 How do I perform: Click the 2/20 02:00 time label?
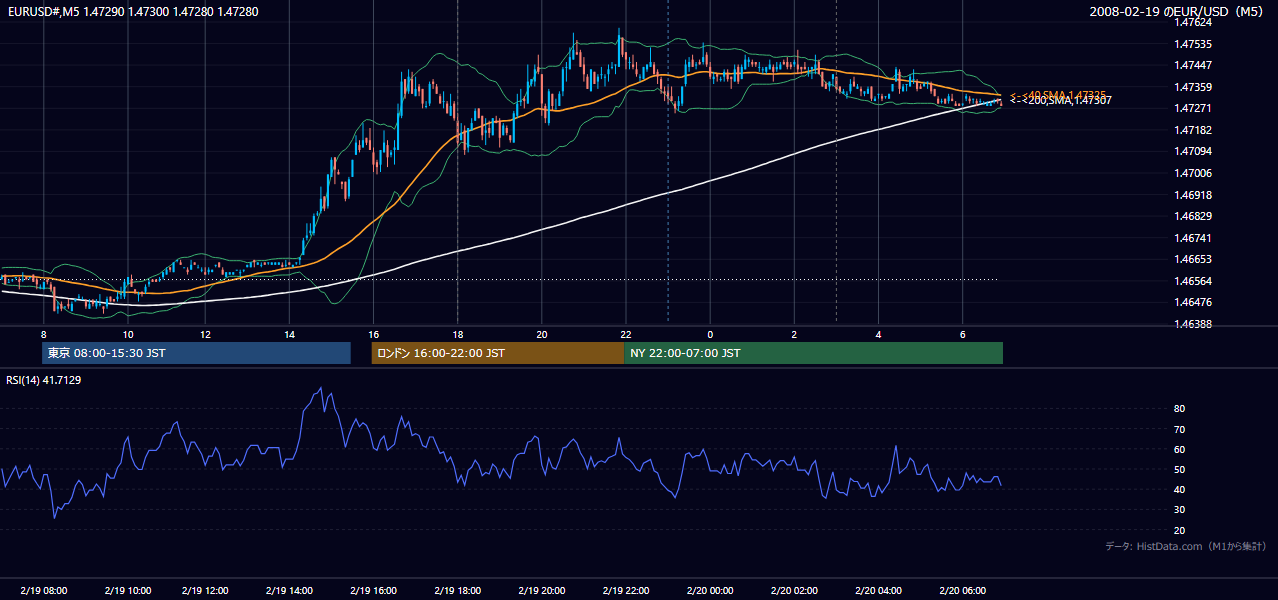tap(796, 590)
